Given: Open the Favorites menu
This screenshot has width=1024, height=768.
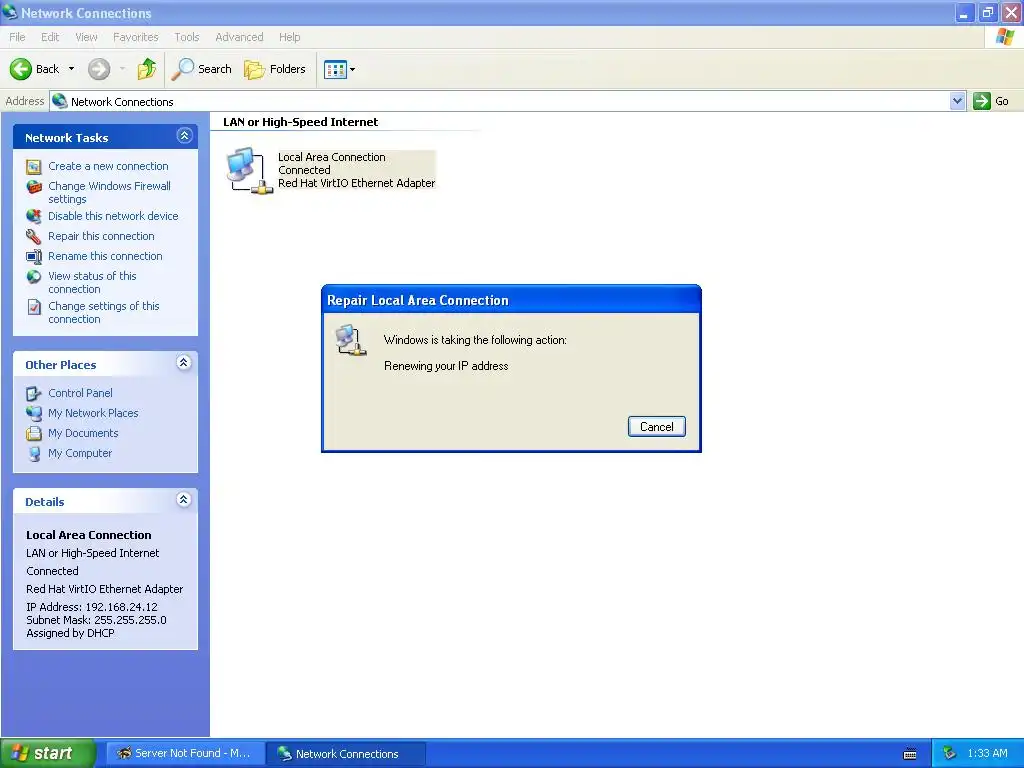Looking at the screenshot, I should 135,37.
